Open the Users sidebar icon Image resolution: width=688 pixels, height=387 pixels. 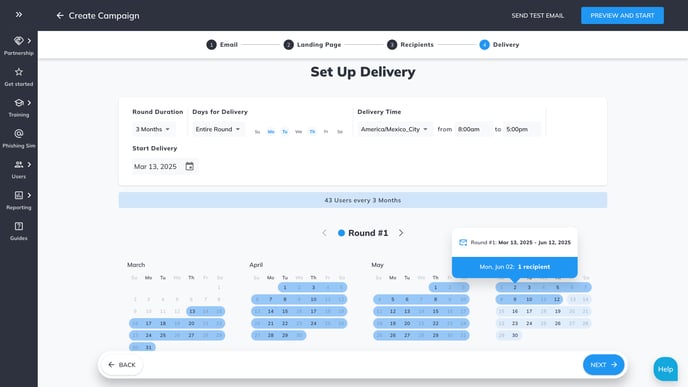coord(18,165)
